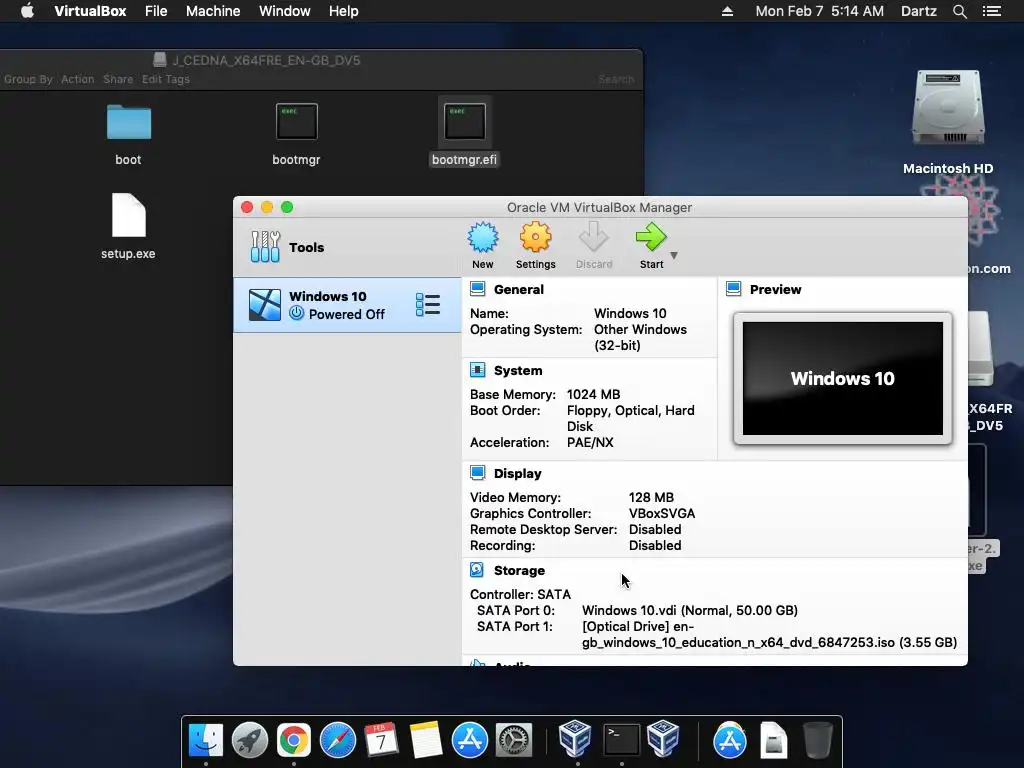Screen dimensions: 1024x768
Task: Click the Storage section disk icon
Action: (x=477, y=570)
